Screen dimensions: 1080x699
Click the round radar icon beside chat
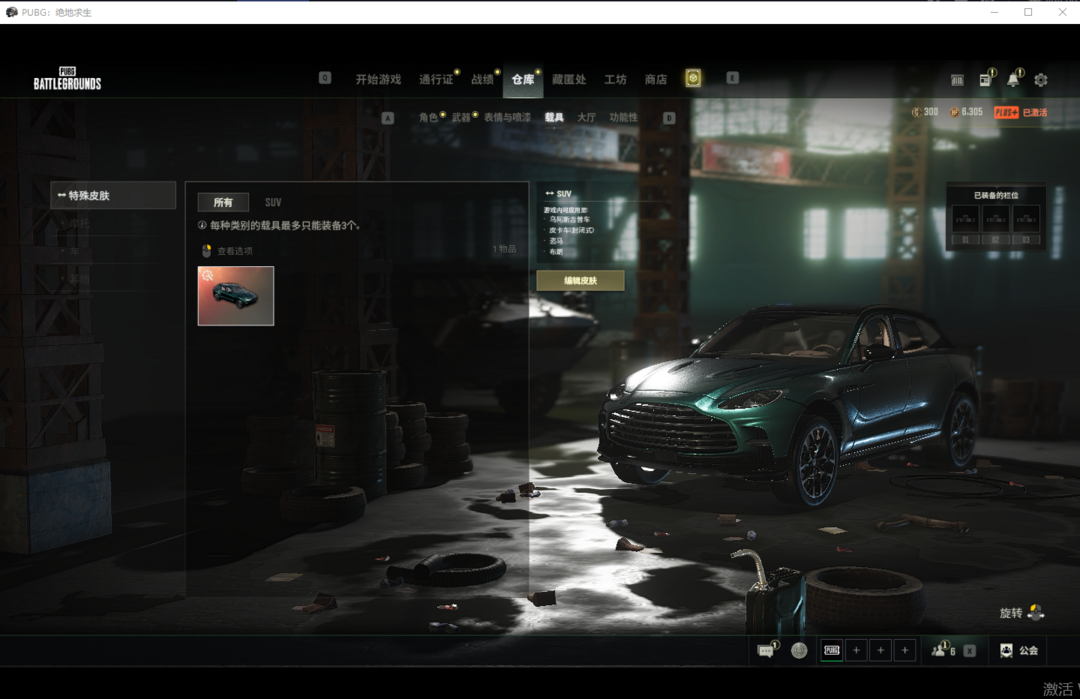pyautogui.click(x=799, y=651)
